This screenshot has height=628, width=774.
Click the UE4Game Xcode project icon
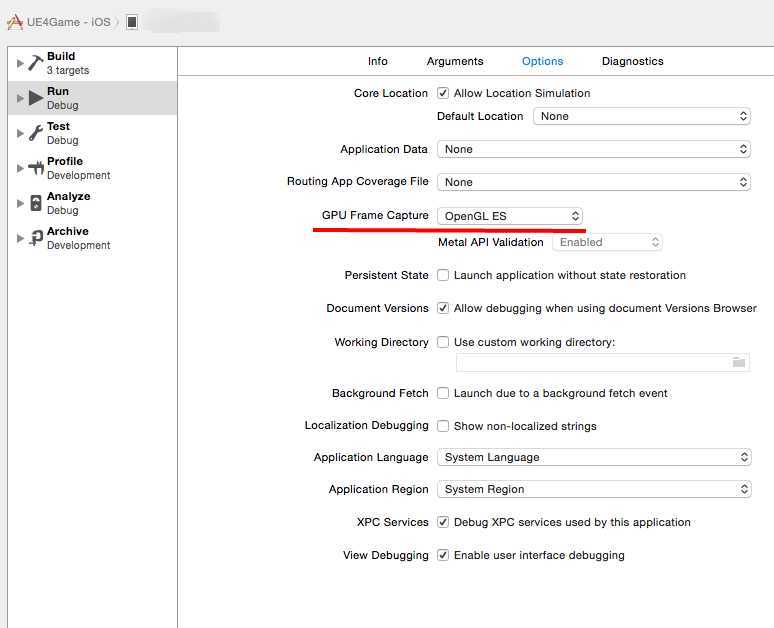[x=15, y=22]
